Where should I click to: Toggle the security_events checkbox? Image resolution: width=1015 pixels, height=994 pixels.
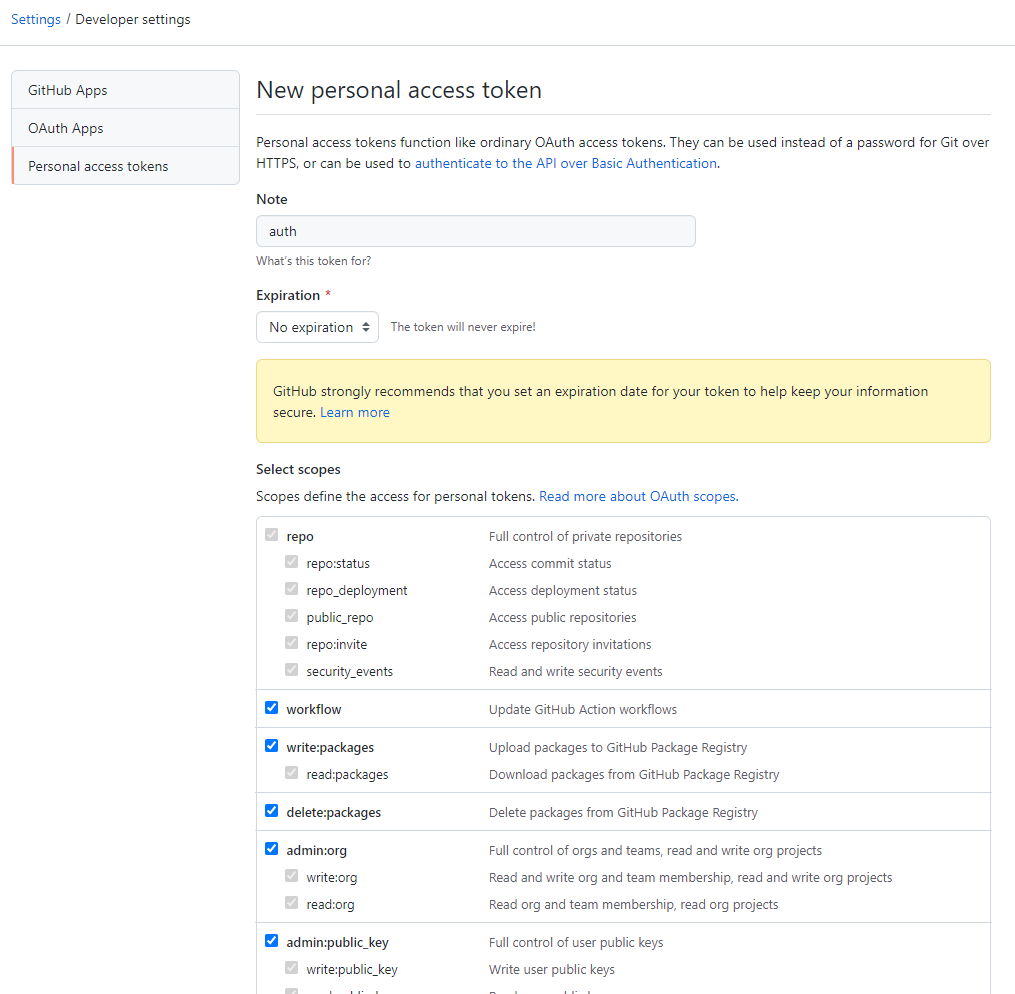[x=292, y=670]
